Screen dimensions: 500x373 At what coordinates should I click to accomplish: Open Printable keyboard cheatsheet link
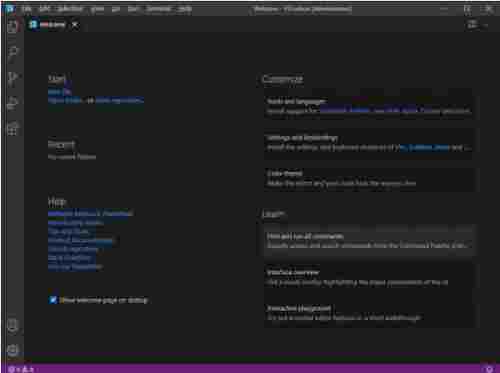[90, 213]
